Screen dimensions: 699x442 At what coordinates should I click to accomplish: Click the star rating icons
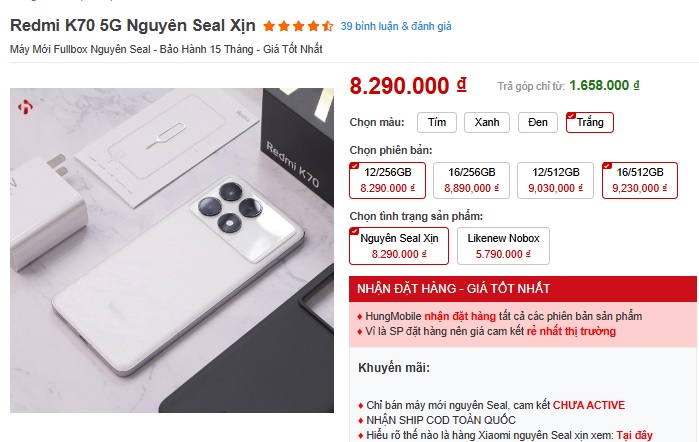point(298,26)
